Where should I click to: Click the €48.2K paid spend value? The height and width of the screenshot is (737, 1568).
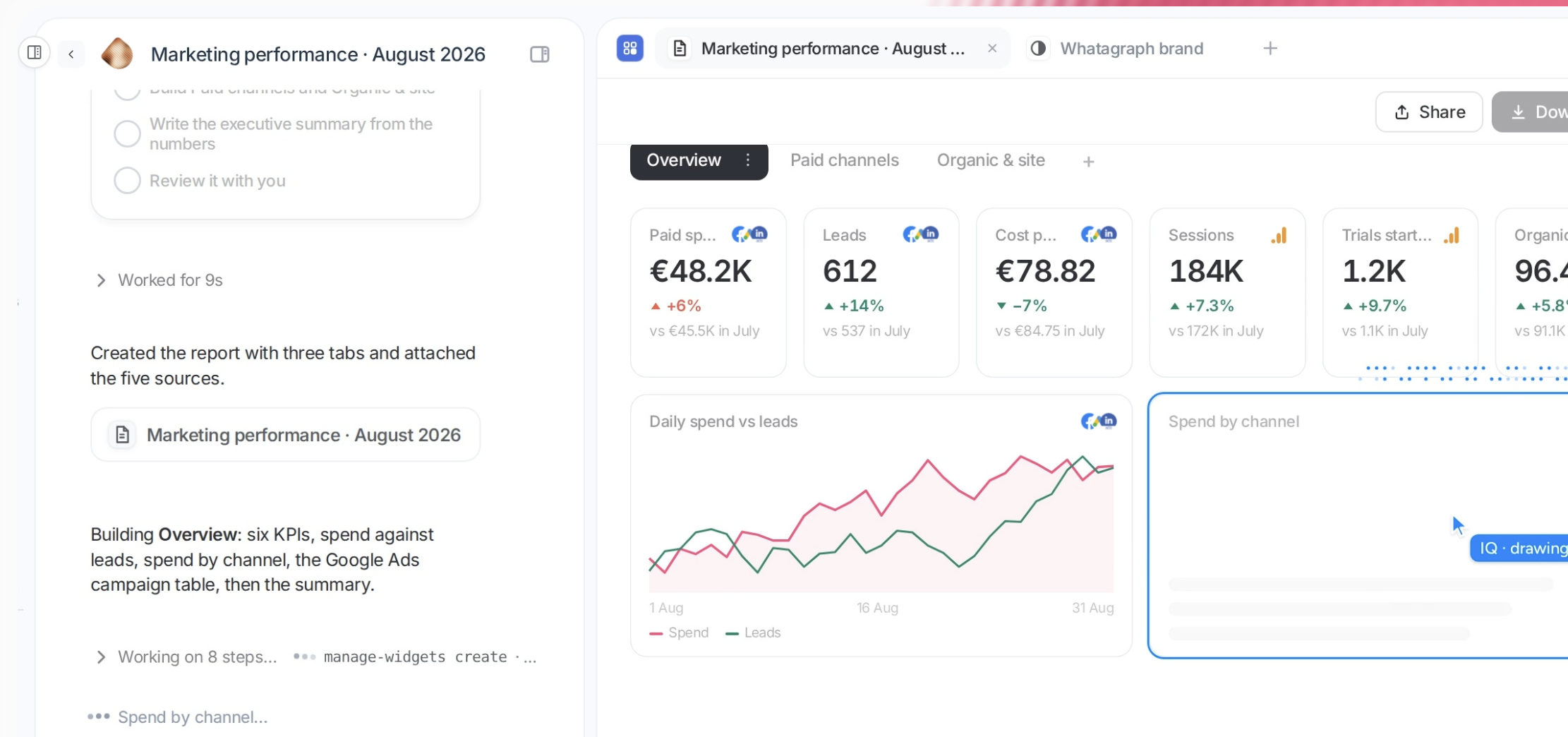coord(701,271)
